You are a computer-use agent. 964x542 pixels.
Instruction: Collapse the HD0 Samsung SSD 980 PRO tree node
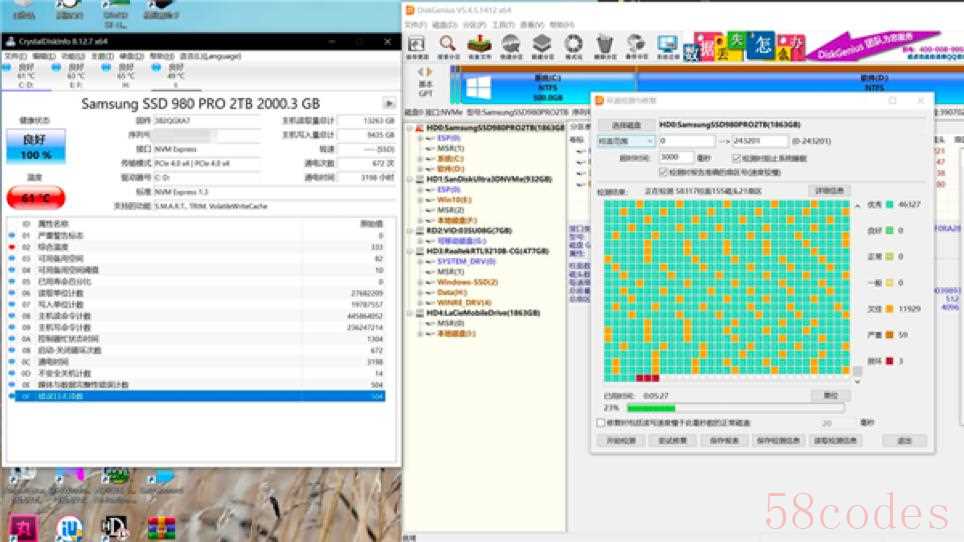(x=409, y=128)
